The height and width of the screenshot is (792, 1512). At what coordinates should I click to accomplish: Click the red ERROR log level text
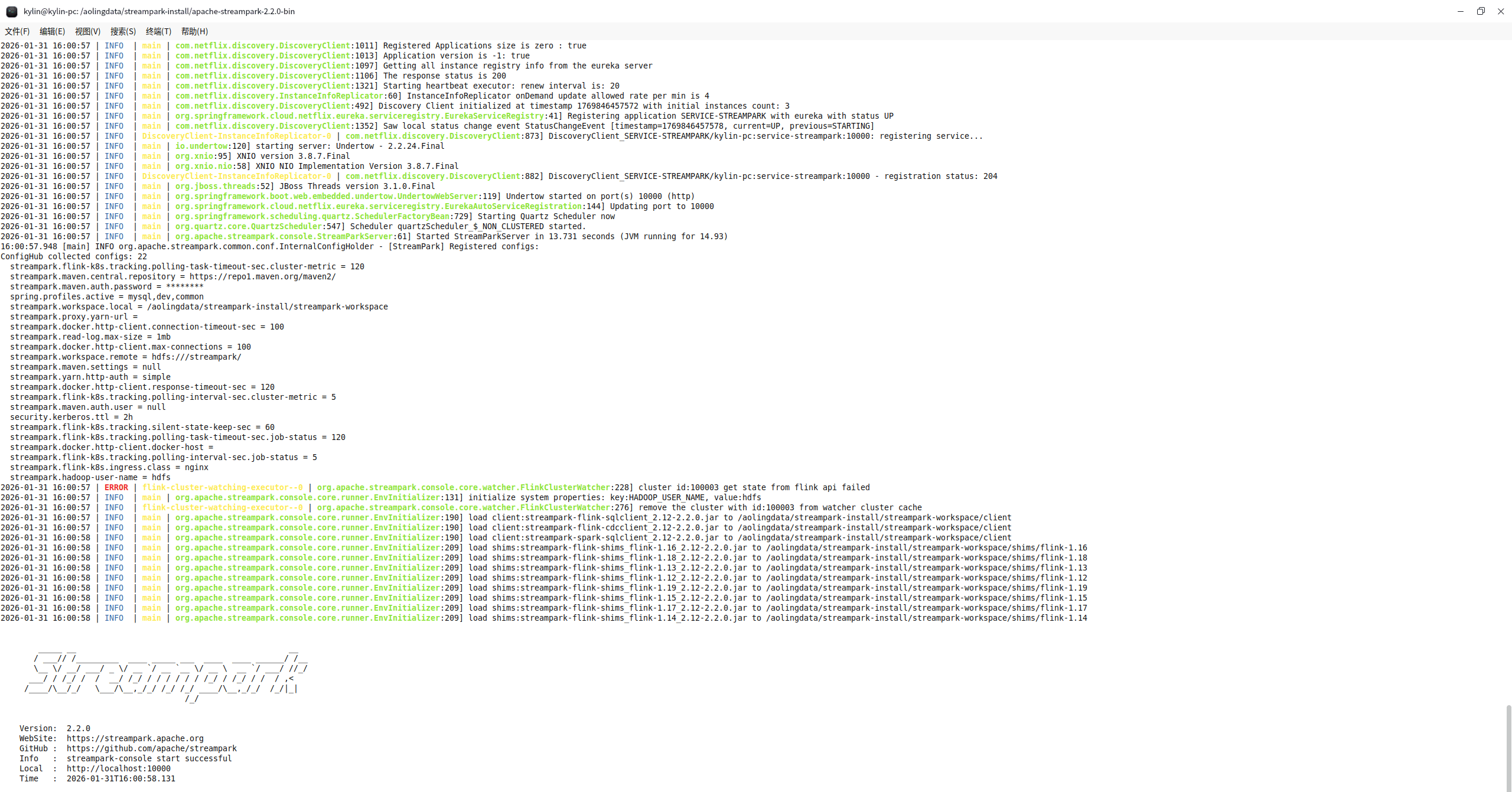[116, 487]
